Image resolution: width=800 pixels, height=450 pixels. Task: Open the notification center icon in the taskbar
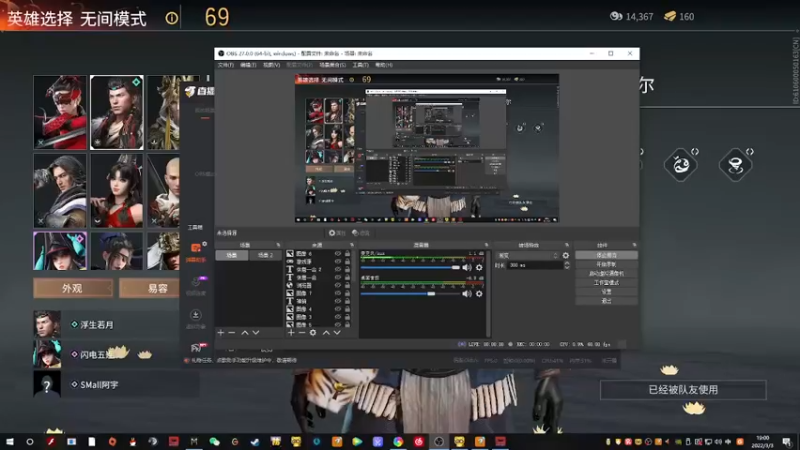click(x=787, y=441)
